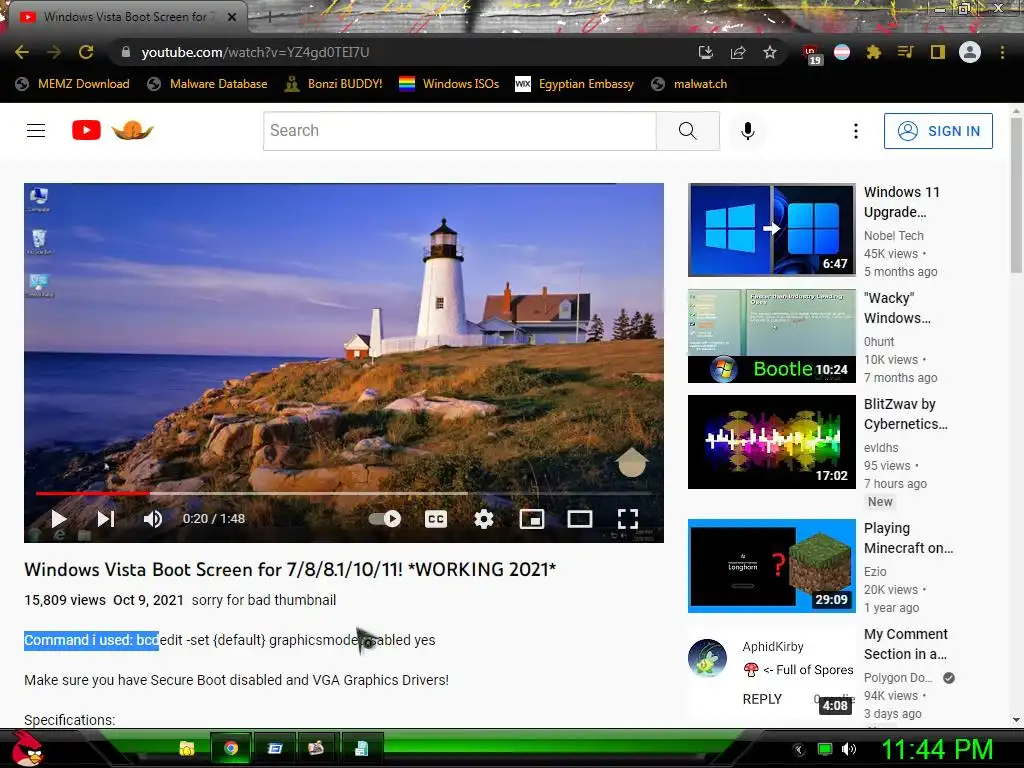Screen dimensions: 1024x768
Task: Click the 0hunt channel name
Action: 879,342
